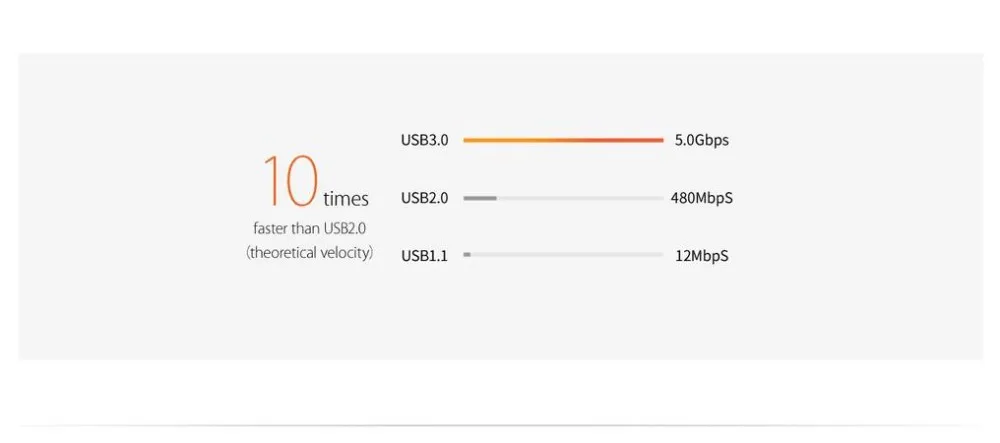The width and height of the screenshot is (1000, 443).
Task: Select the 480MbpS speed value
Action: pos(702,198)
